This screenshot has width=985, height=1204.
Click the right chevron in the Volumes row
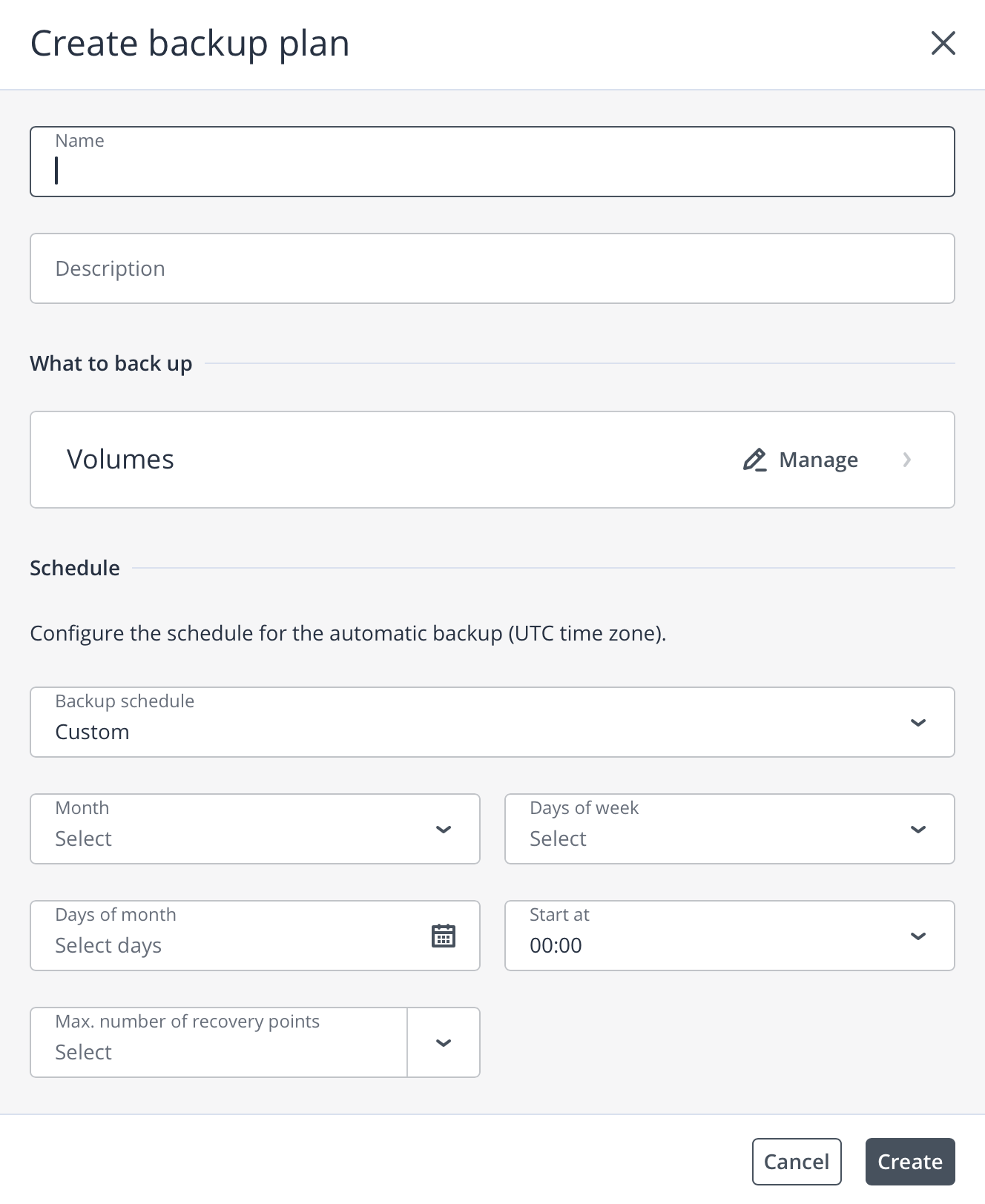click(x=906, y=460)
